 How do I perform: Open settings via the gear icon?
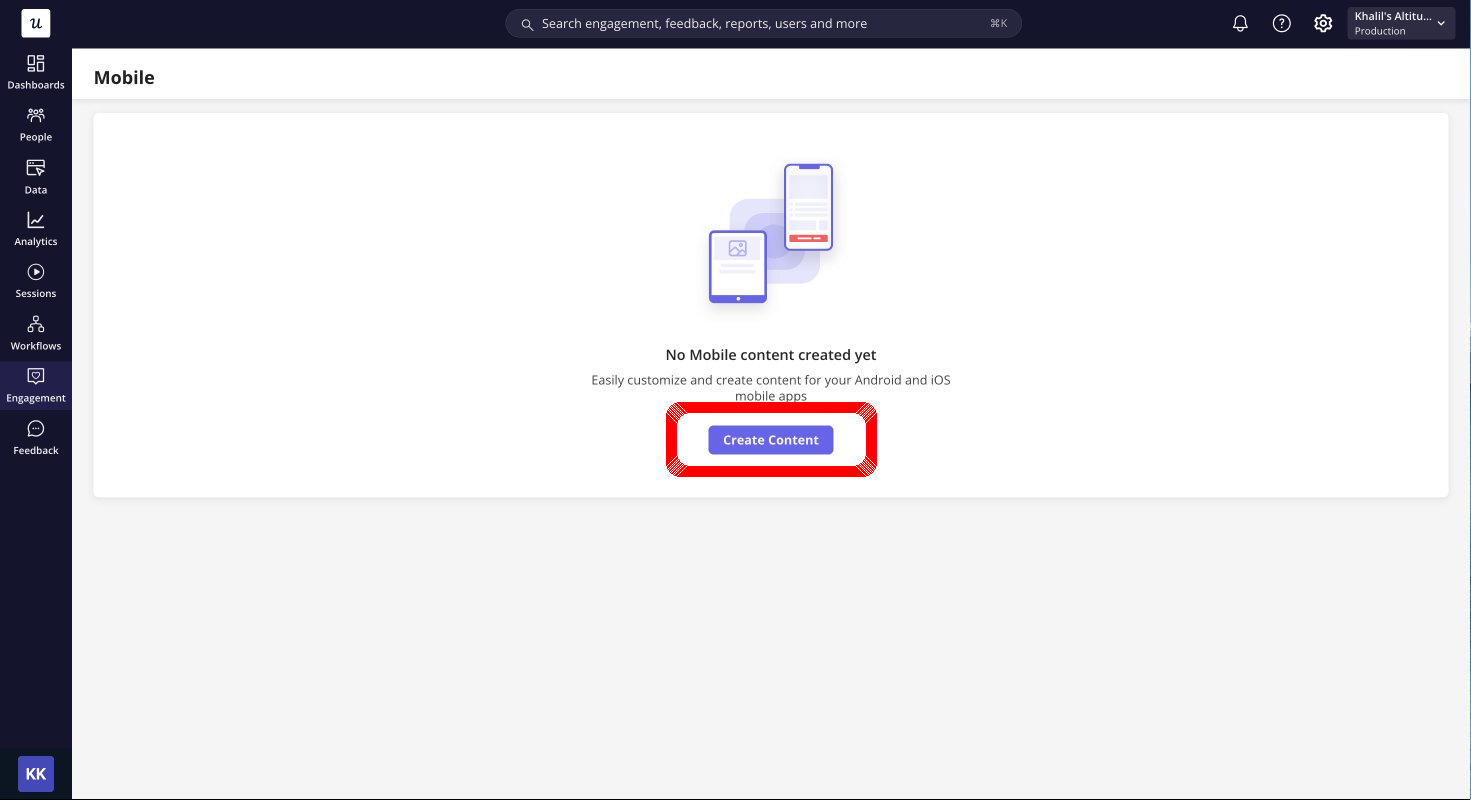click(x=1323, y=23)
